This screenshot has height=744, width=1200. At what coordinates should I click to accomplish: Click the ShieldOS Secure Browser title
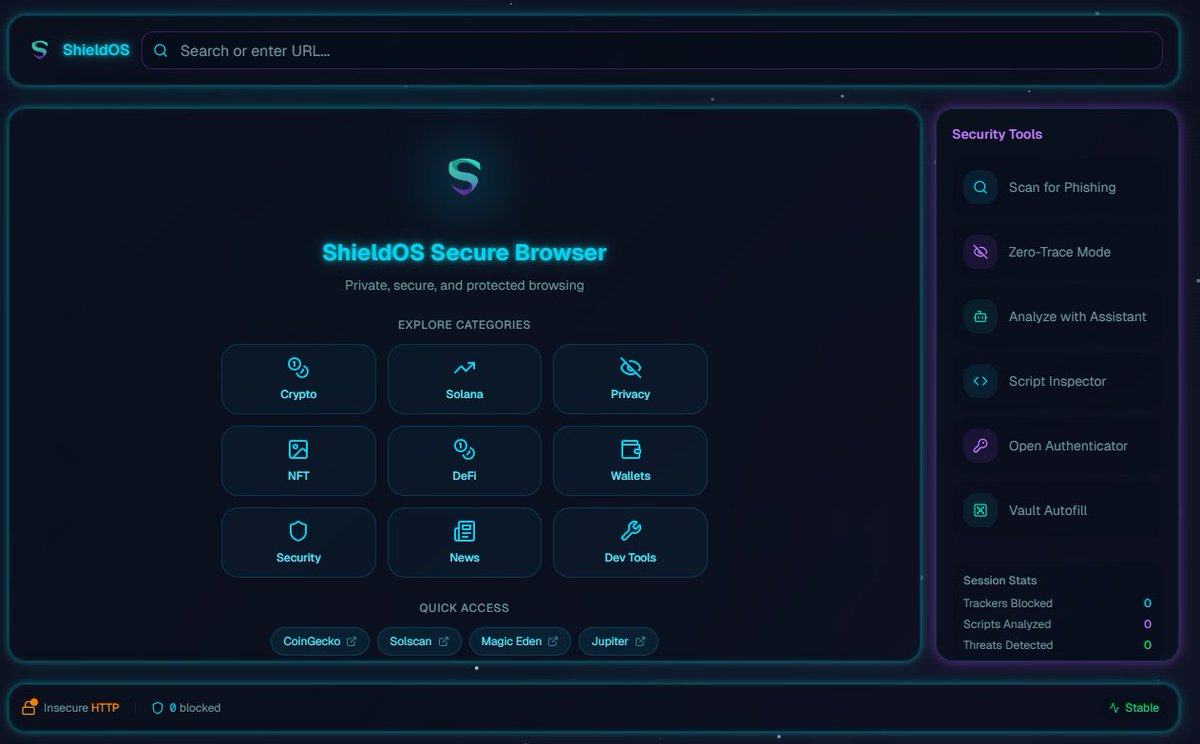click(464, 252)
